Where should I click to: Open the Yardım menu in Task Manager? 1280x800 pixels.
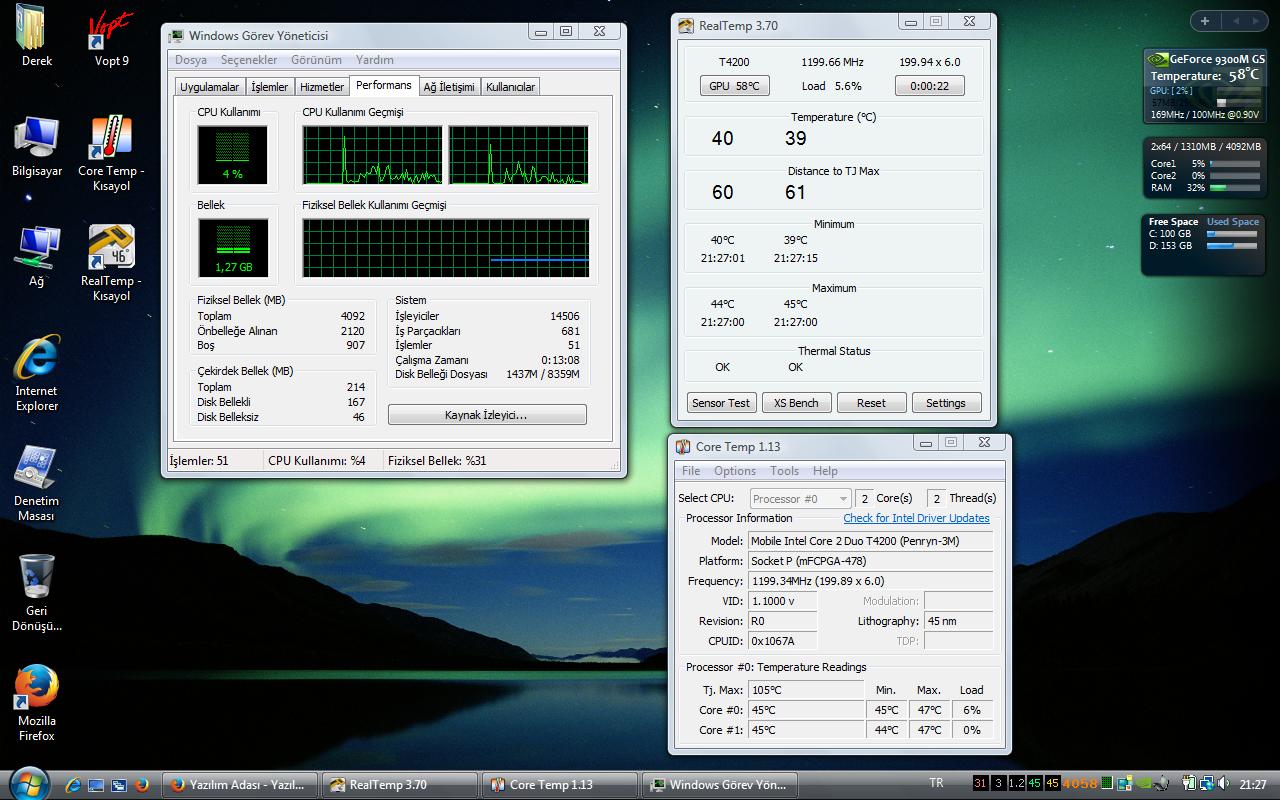[375, 60]
